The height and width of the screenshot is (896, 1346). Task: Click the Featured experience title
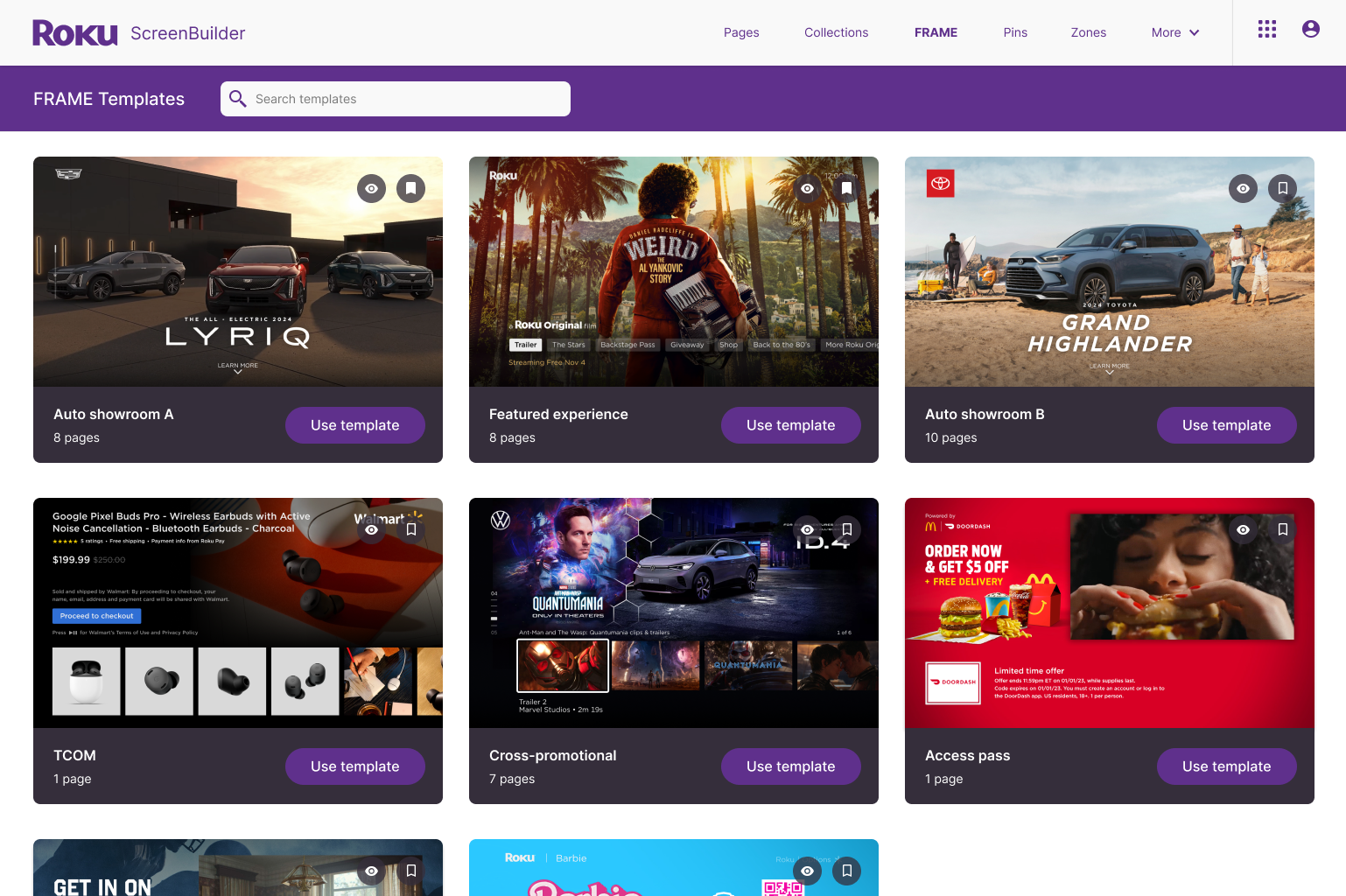558,414
